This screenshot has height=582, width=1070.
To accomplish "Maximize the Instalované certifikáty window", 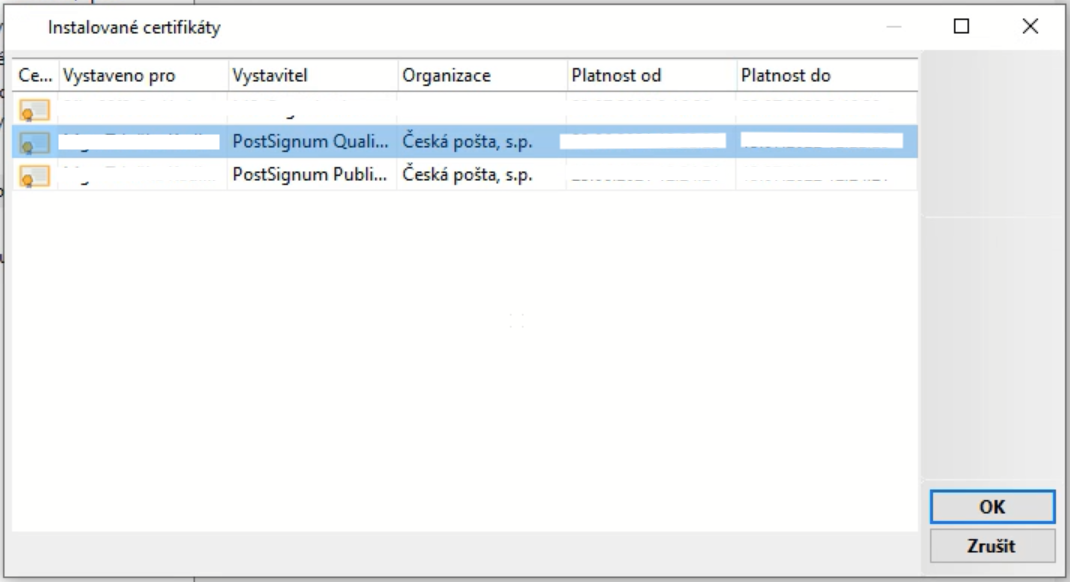I will tap(961, 27).
